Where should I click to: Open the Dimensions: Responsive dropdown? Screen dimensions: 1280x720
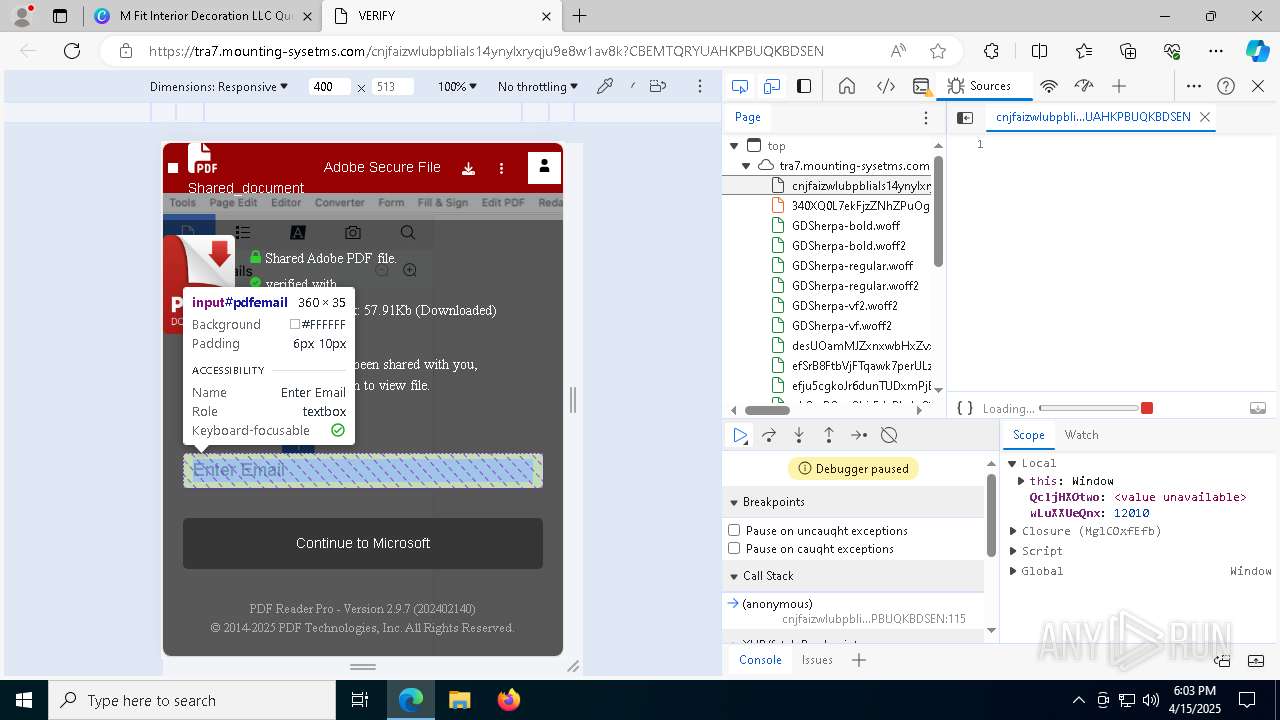coord(219,87)
